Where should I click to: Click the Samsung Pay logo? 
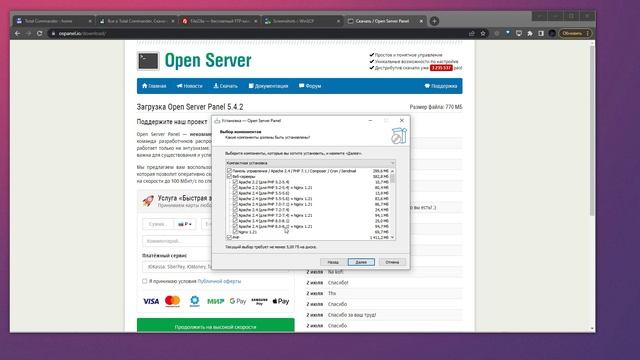pos(259,301)
